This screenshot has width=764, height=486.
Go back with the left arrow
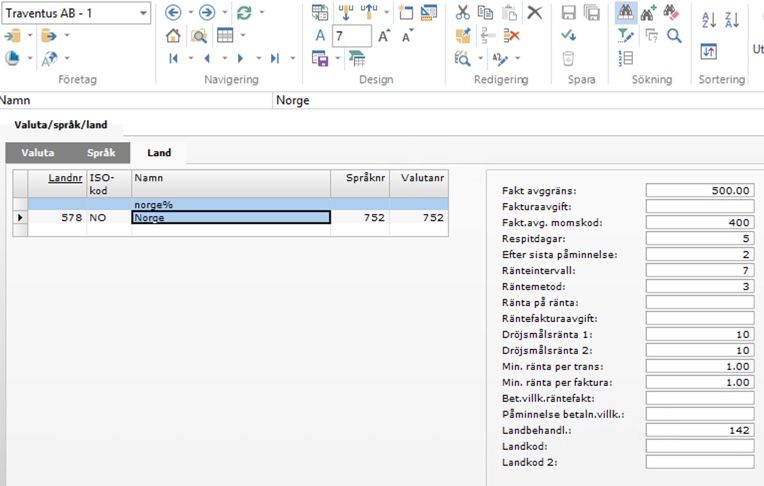click(x=173, y=13)
